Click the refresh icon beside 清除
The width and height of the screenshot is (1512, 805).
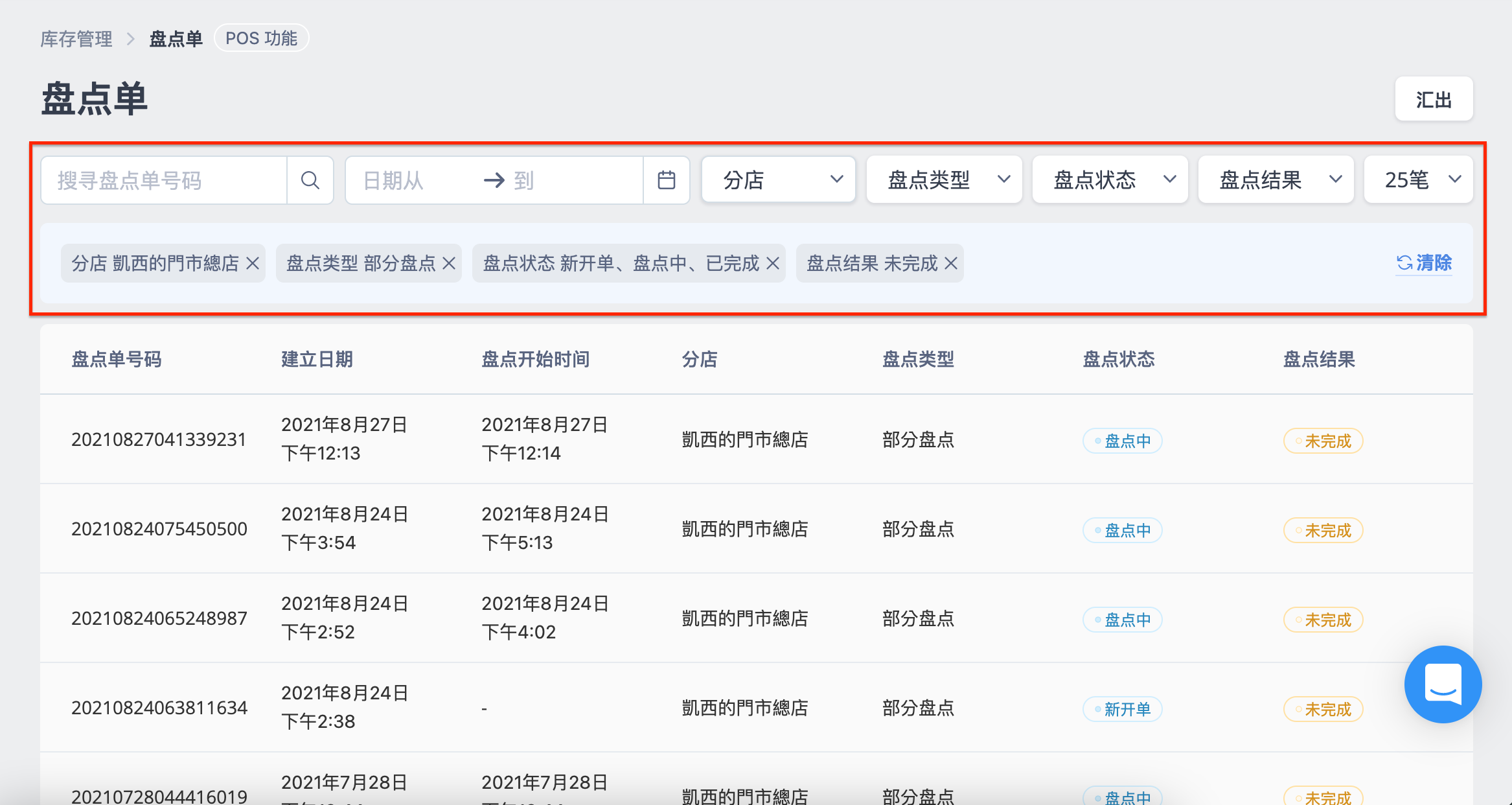(x=1404, y=262)
